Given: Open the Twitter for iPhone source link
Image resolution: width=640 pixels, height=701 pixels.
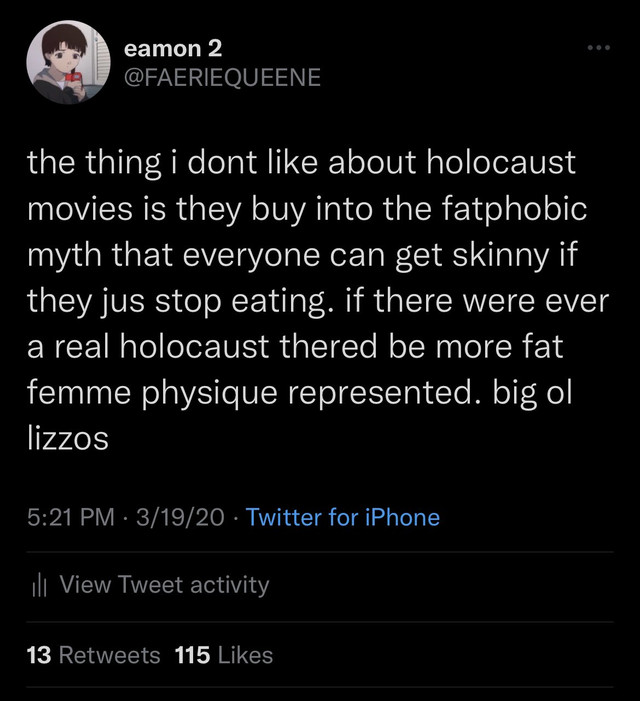Looking at the screenshot, I should [x=342, y=517].
